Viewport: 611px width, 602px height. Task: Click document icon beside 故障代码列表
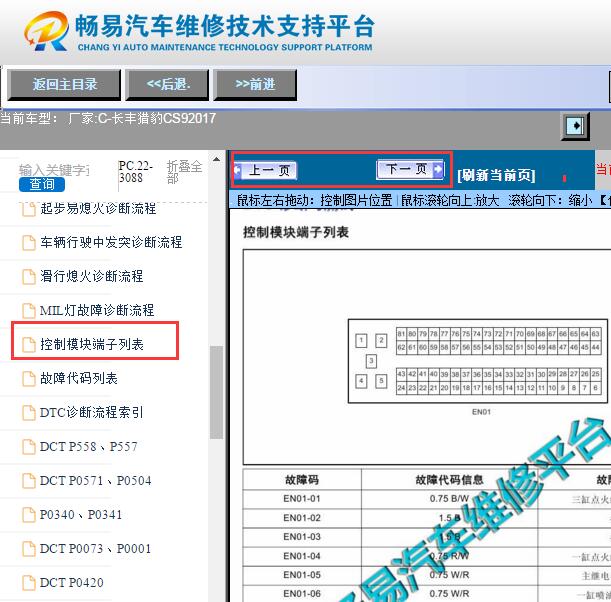pos(29,378)
